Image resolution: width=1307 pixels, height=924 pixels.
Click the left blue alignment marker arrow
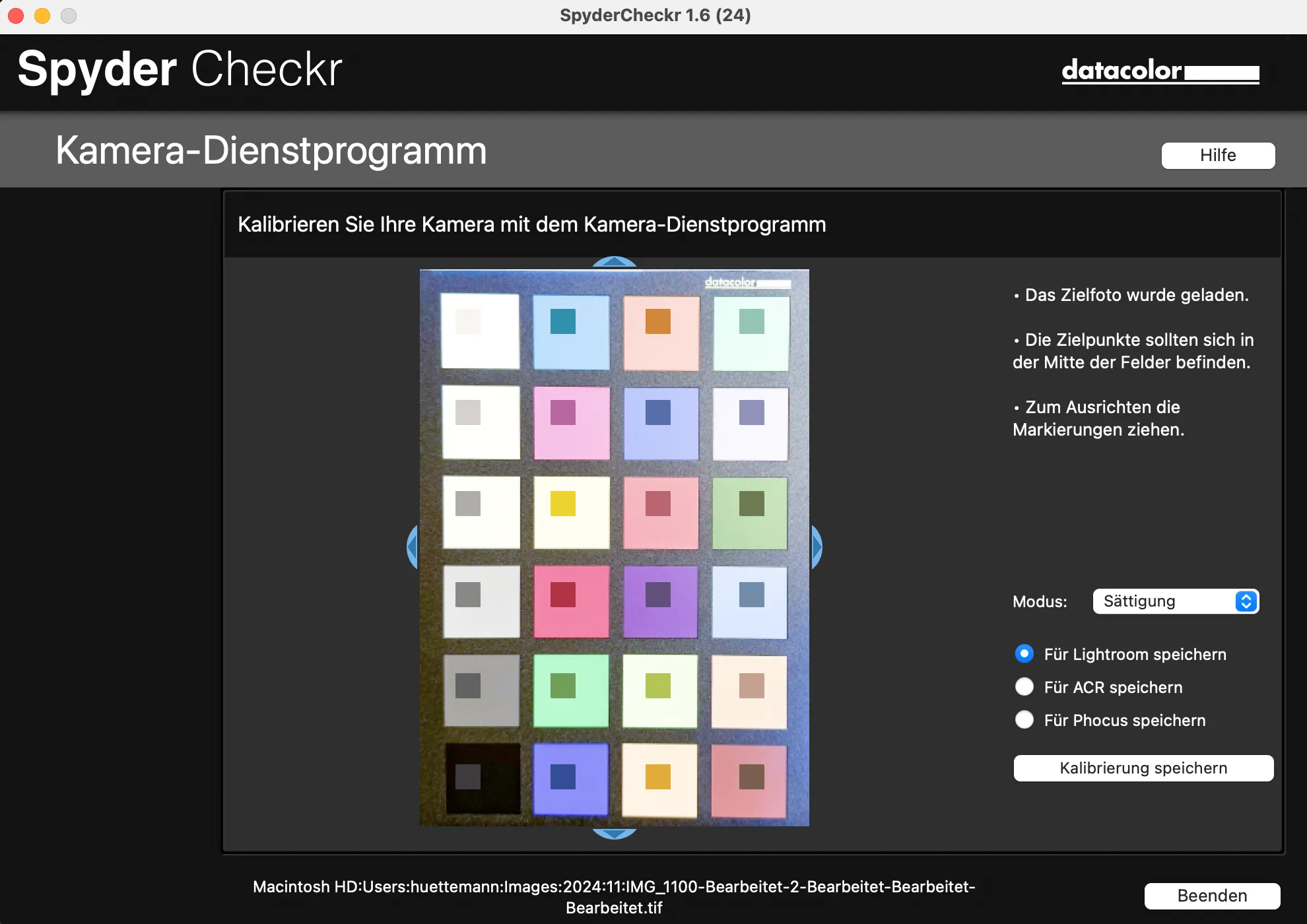click(x=413, y=547)
